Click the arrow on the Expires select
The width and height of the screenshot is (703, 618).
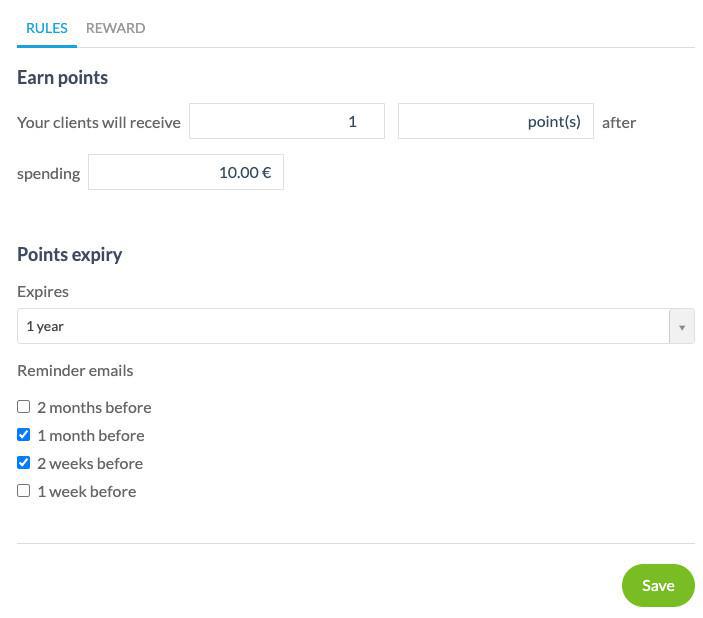pos(682,326)
